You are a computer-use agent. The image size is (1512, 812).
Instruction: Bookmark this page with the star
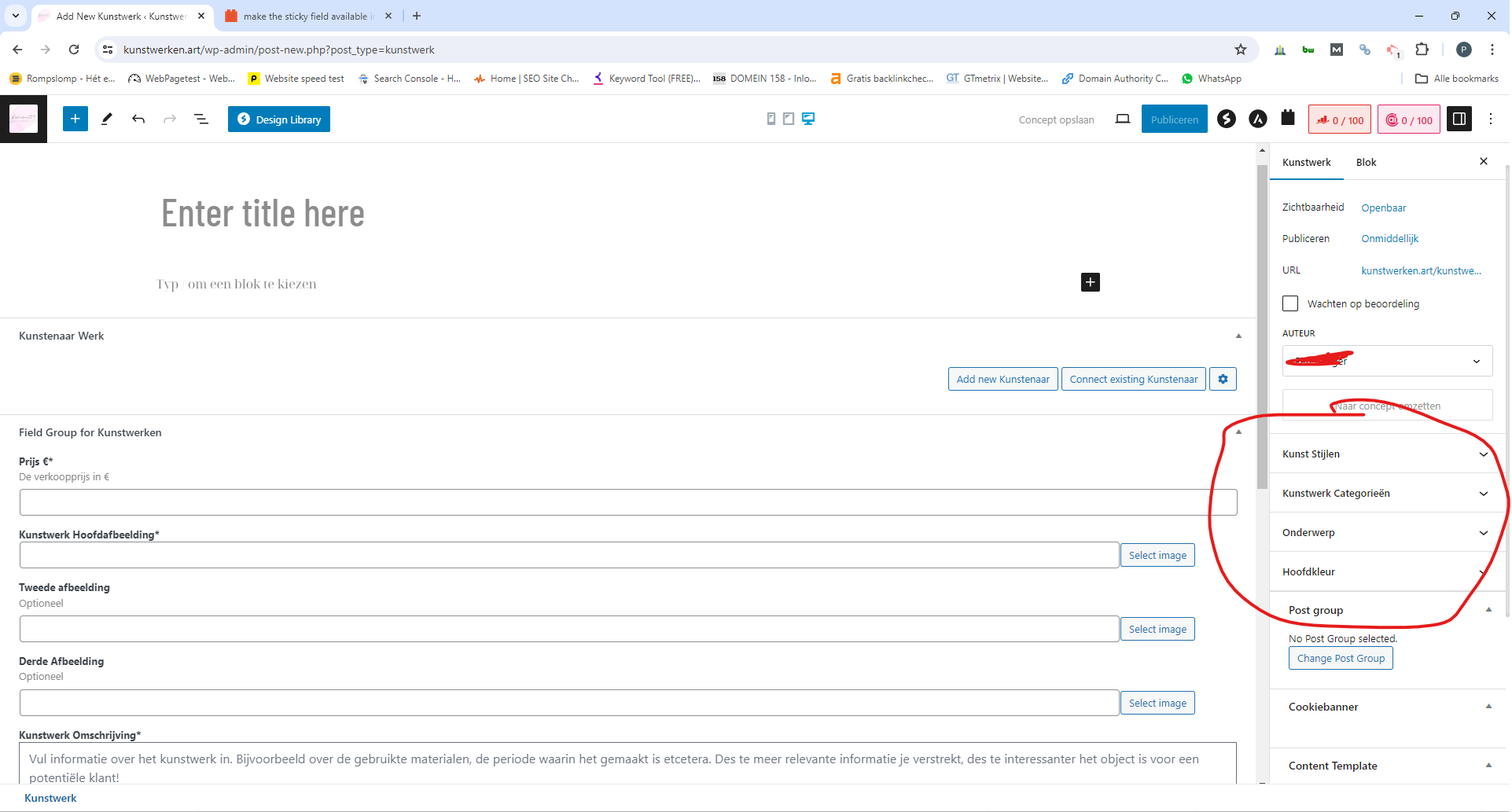coord(1241,50)
